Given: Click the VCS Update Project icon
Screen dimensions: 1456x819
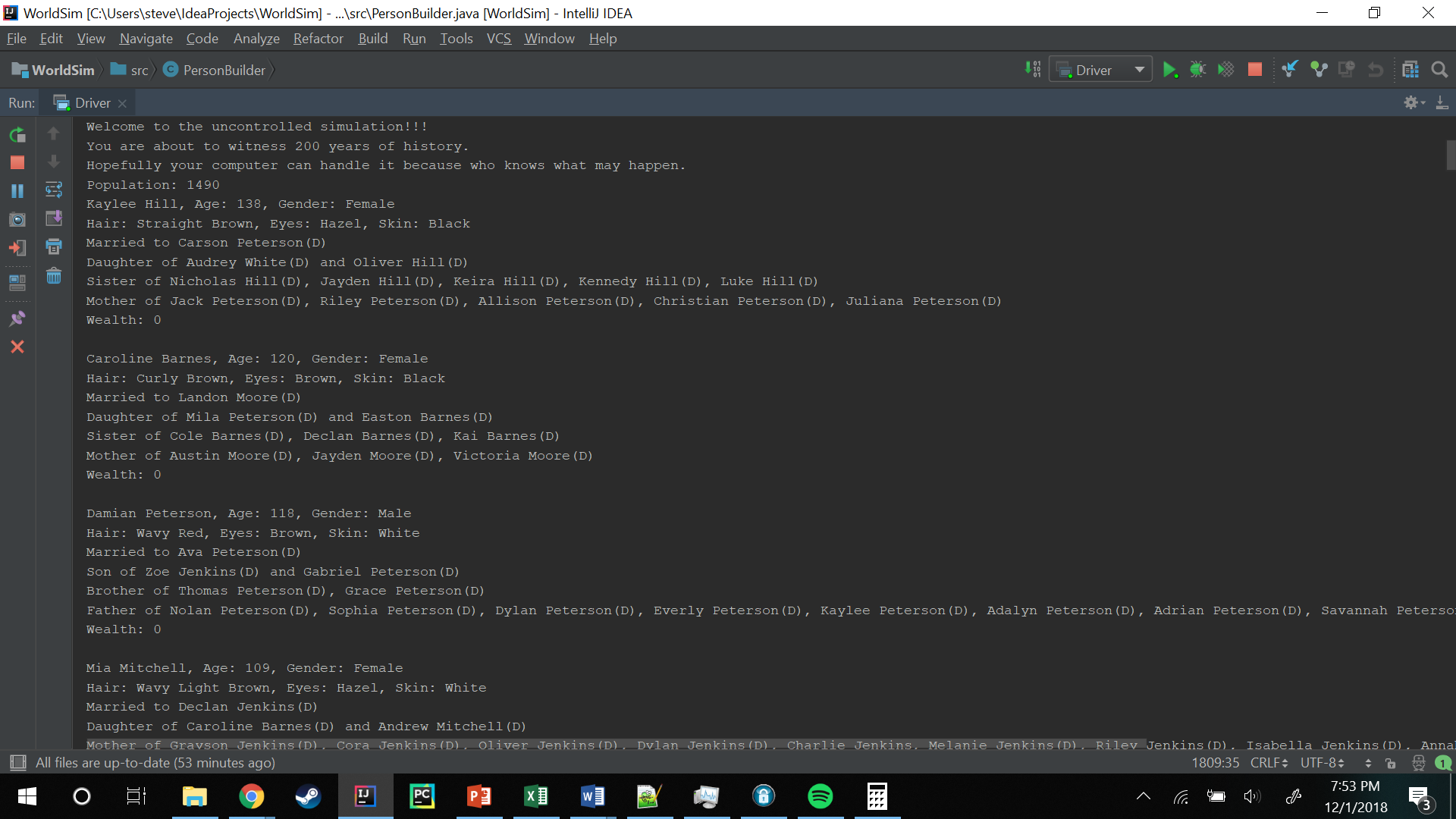Looking at the screenshot, I should coord(1290,70).
